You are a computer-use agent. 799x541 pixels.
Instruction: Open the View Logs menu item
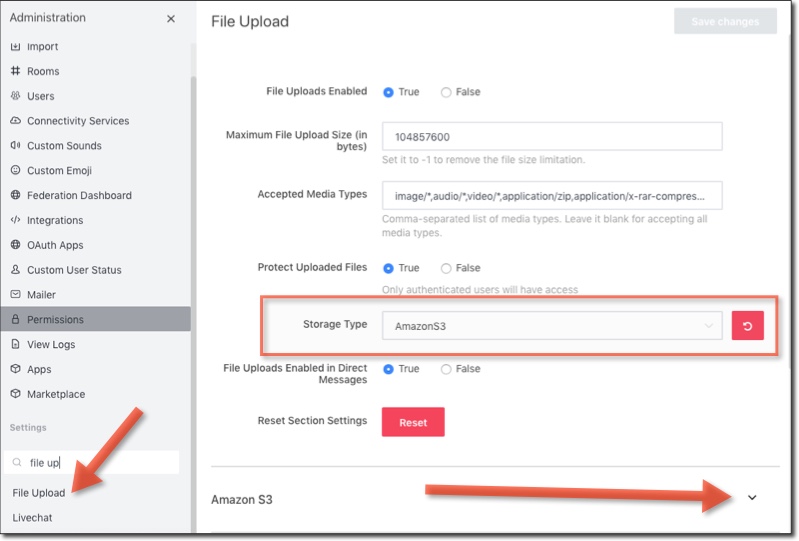coord(51,345)
